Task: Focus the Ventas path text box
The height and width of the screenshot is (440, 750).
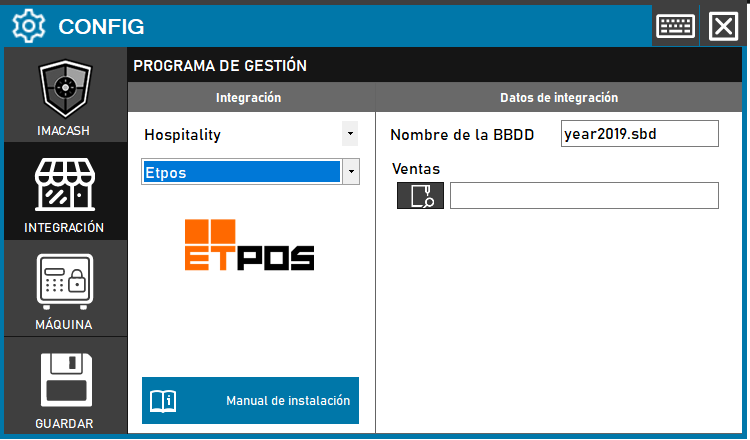Action: (x=584, y=196)
